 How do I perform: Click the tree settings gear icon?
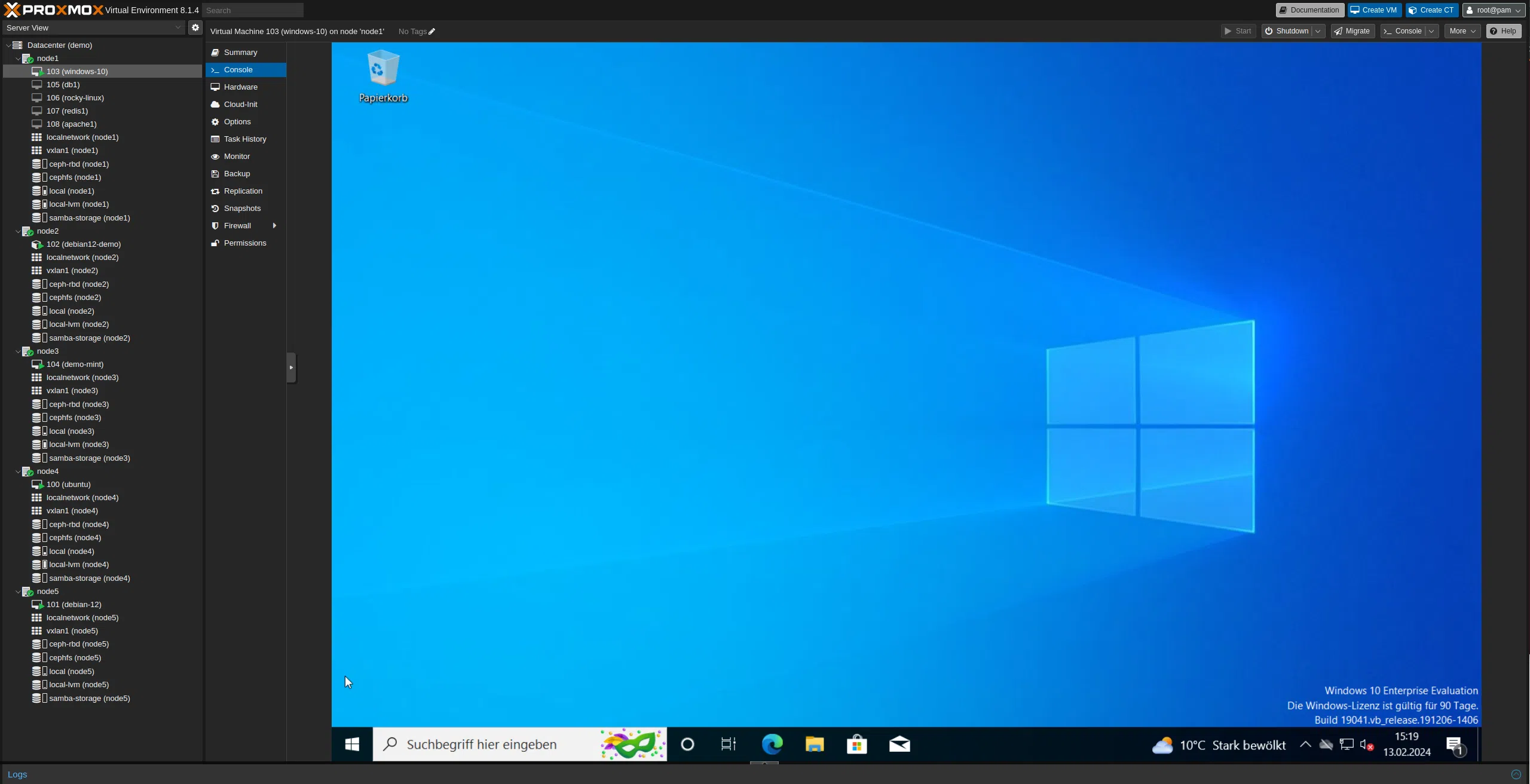pyautogui.click(x=195, y=27)
